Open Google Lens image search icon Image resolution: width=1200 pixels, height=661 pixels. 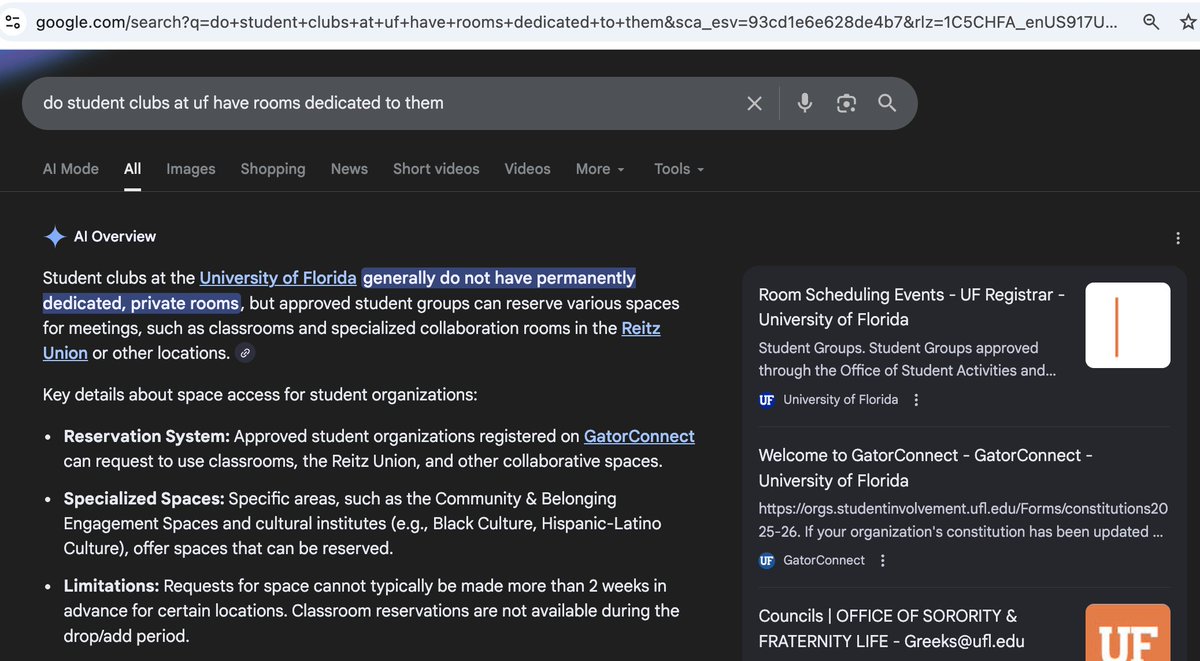[x=847, y=103]
